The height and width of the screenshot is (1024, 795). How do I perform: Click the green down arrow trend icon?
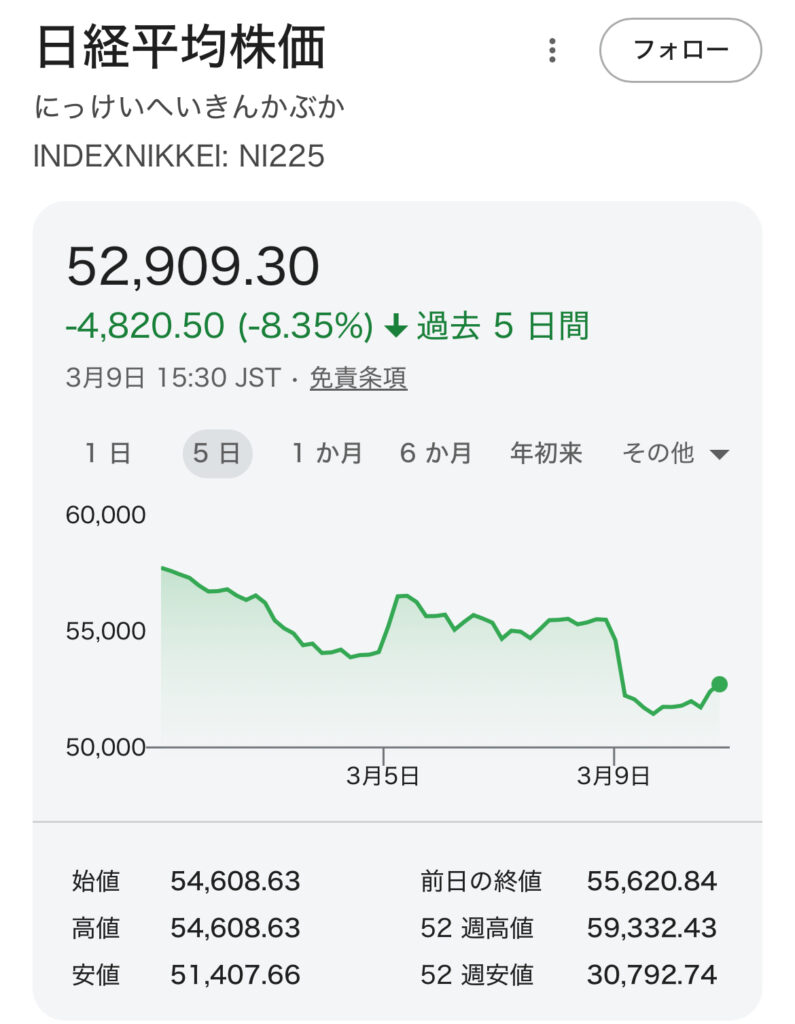[x=396, y=326]
